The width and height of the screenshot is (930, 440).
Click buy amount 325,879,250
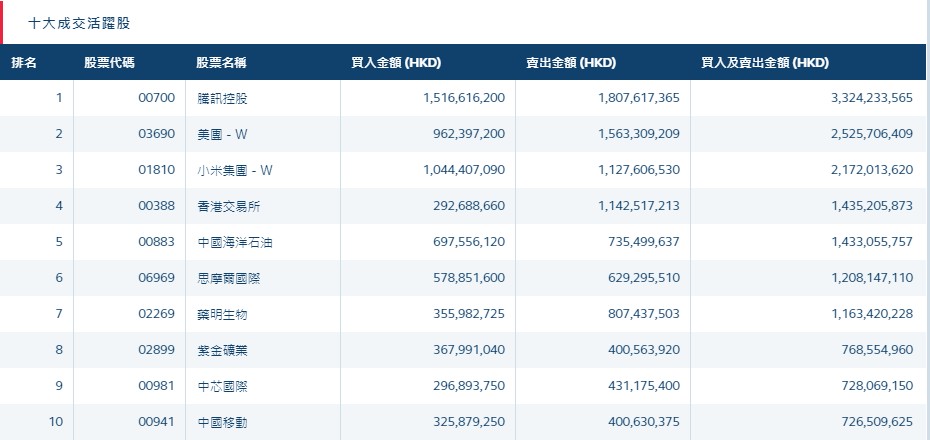pos(469,422)
